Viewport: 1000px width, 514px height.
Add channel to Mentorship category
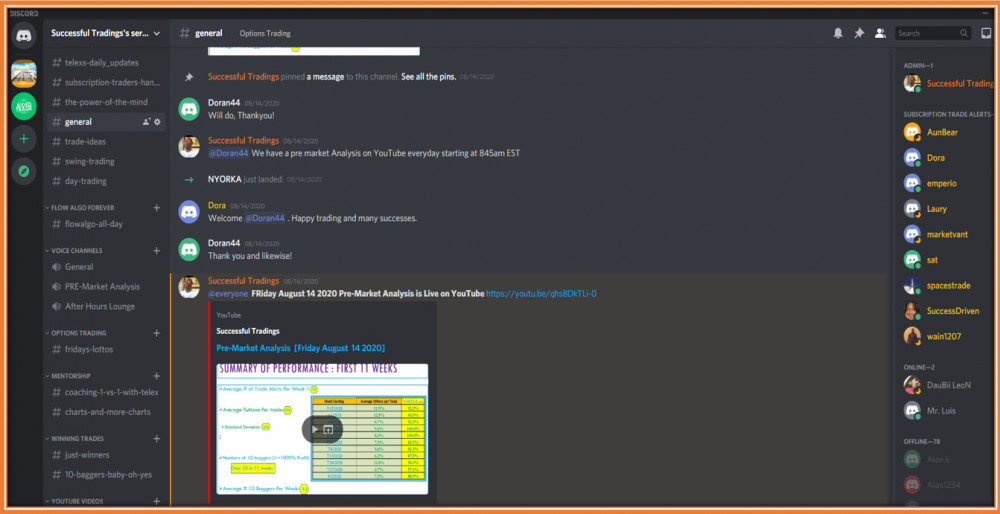[156, 376]
